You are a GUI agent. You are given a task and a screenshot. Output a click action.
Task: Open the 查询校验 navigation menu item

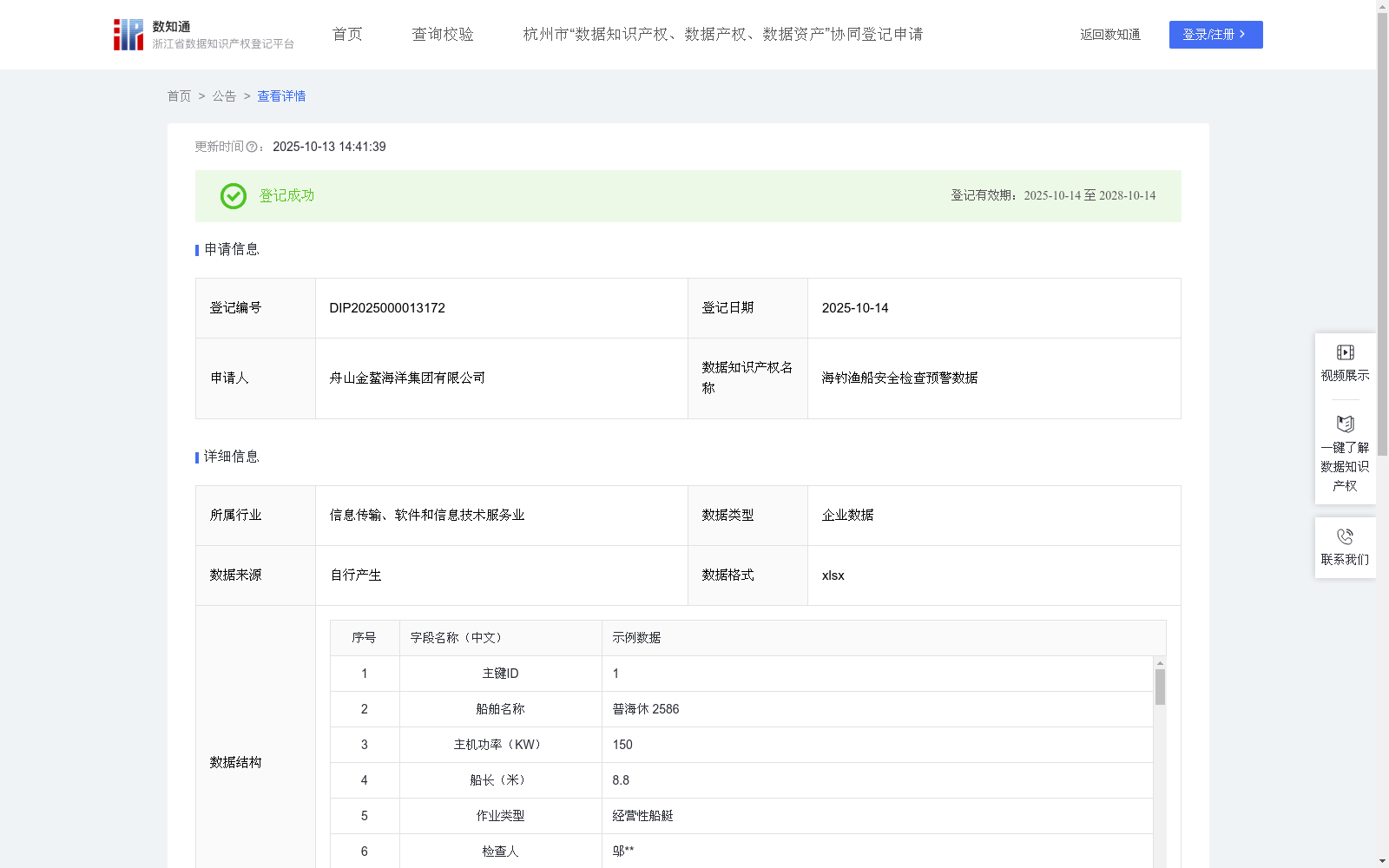click(443, 35)
